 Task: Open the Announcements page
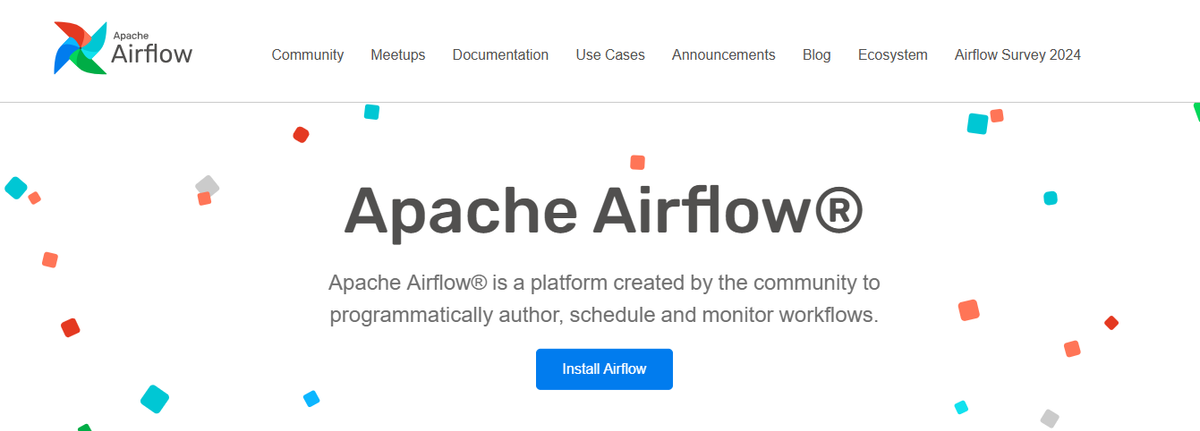coord(724,55)
